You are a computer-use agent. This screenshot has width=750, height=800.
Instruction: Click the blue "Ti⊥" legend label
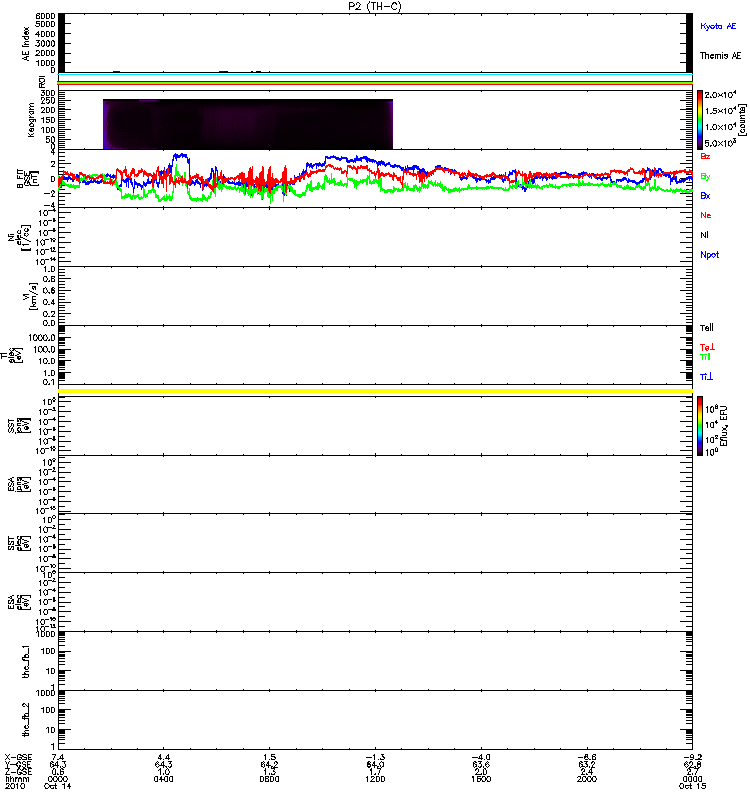pos(706,377)
